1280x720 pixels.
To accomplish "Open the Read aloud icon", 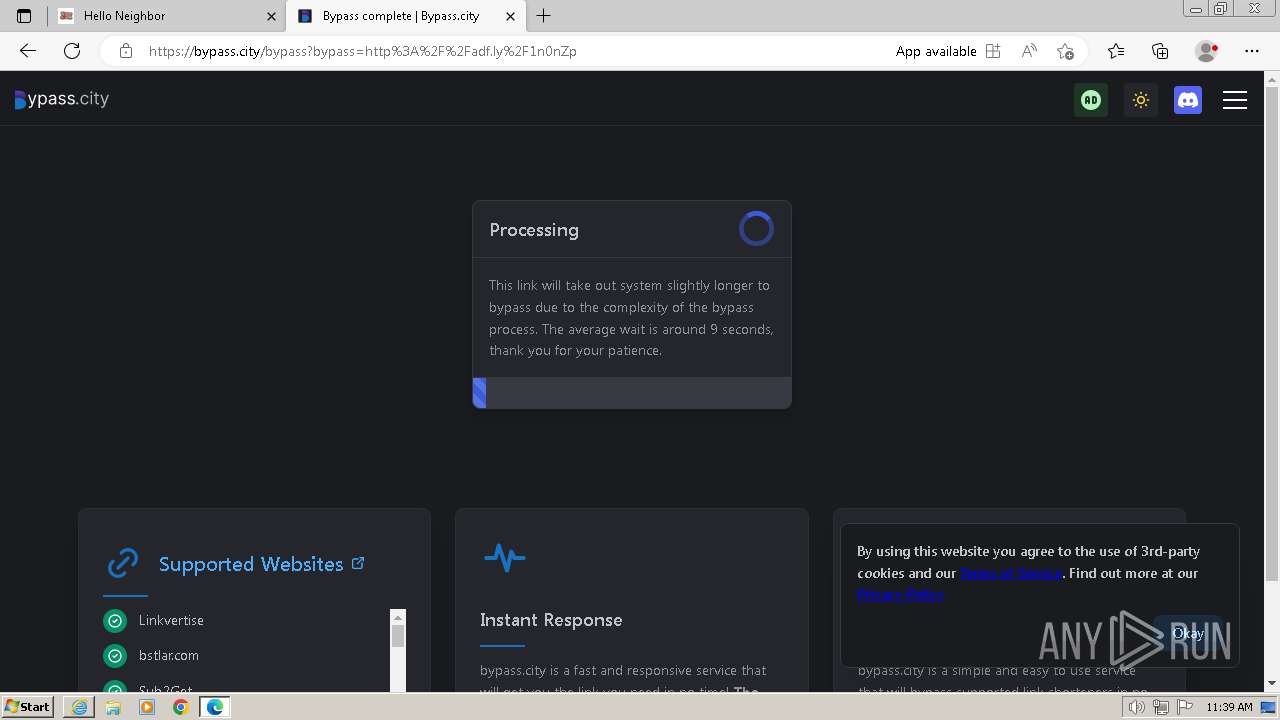I will [x=1029, y=51].
